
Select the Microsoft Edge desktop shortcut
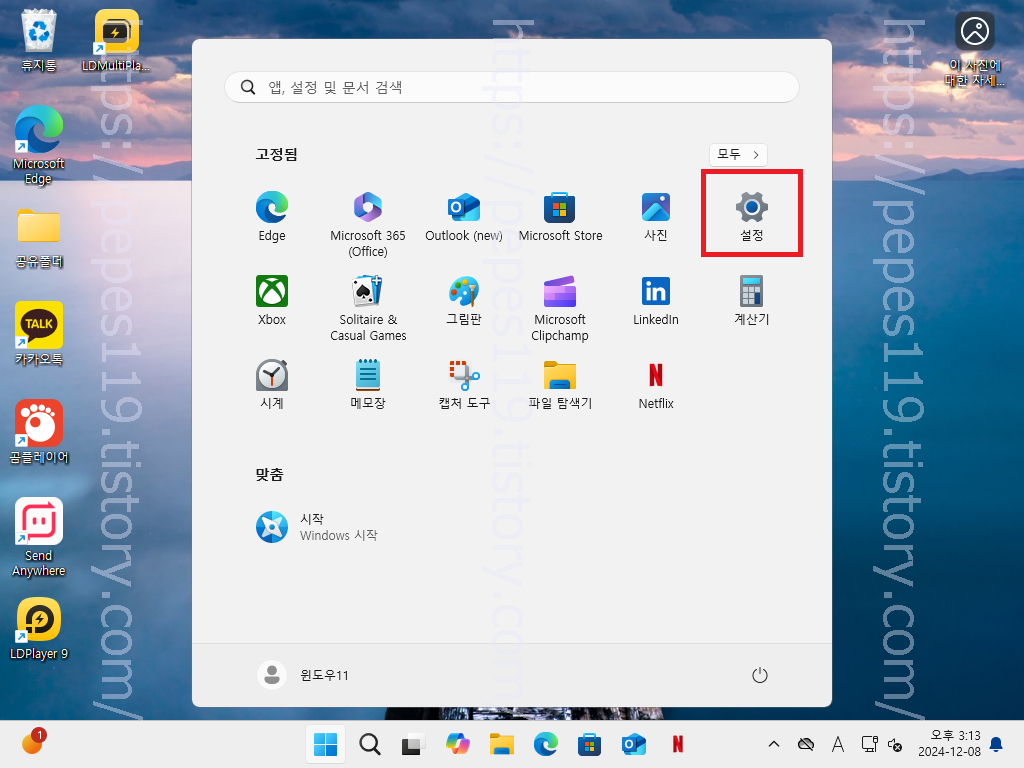[39, 145]
